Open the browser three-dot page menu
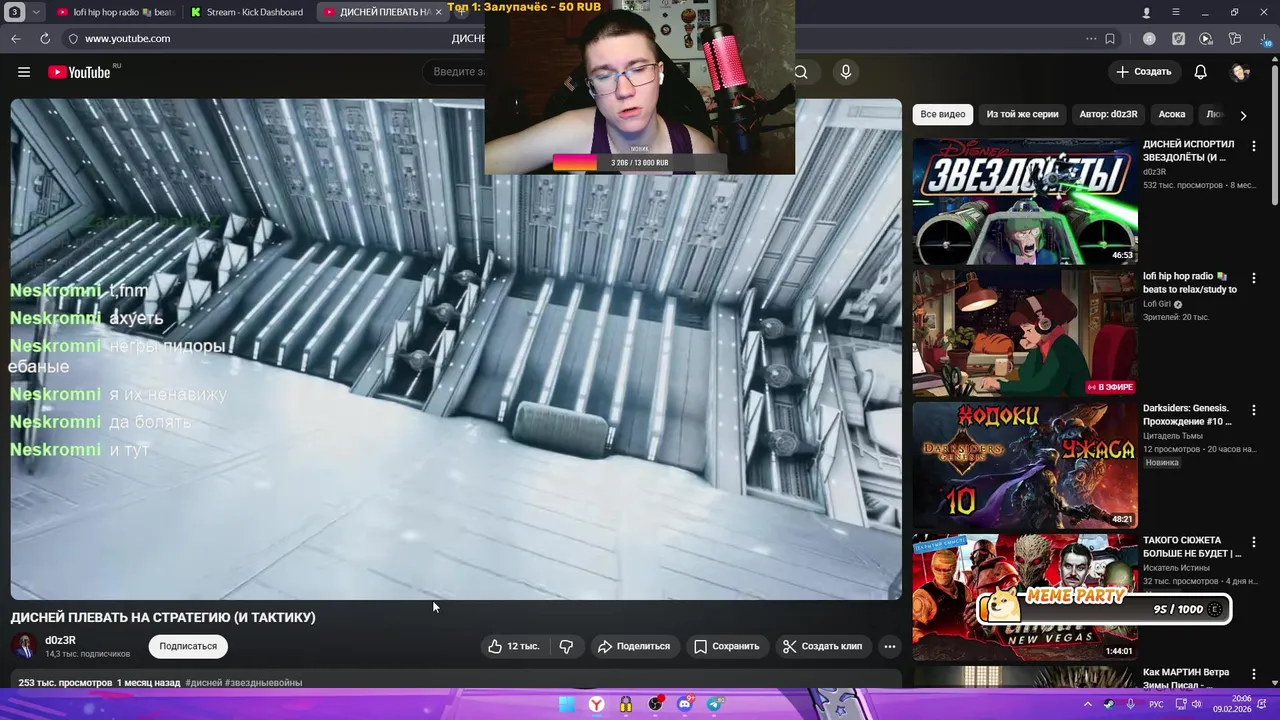The width and height of the screenshot is (1280, 720). point(1091,38)
